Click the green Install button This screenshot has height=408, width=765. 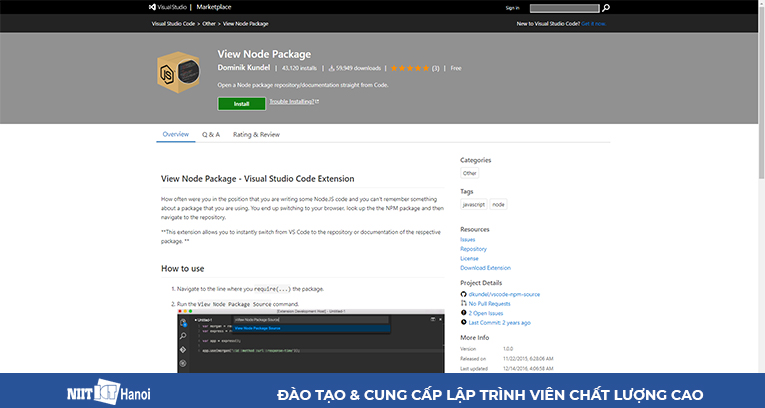tap(242, 104)
